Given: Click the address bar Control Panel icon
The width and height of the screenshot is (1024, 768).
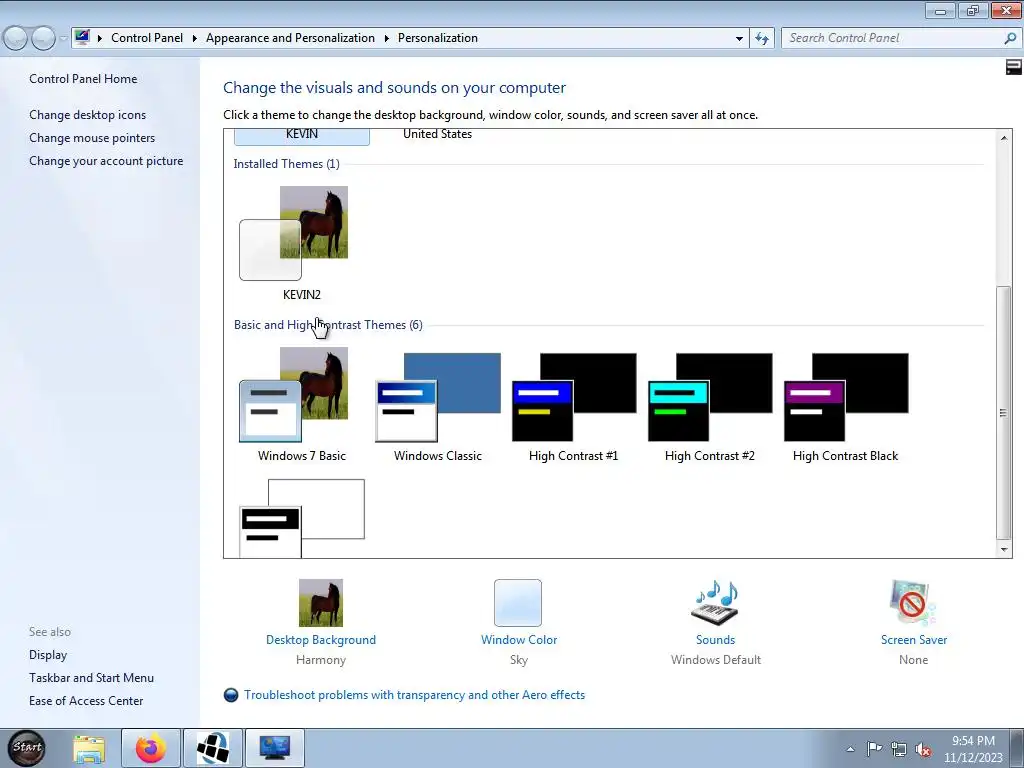Looking at the screenshot, I should point(82,37).
